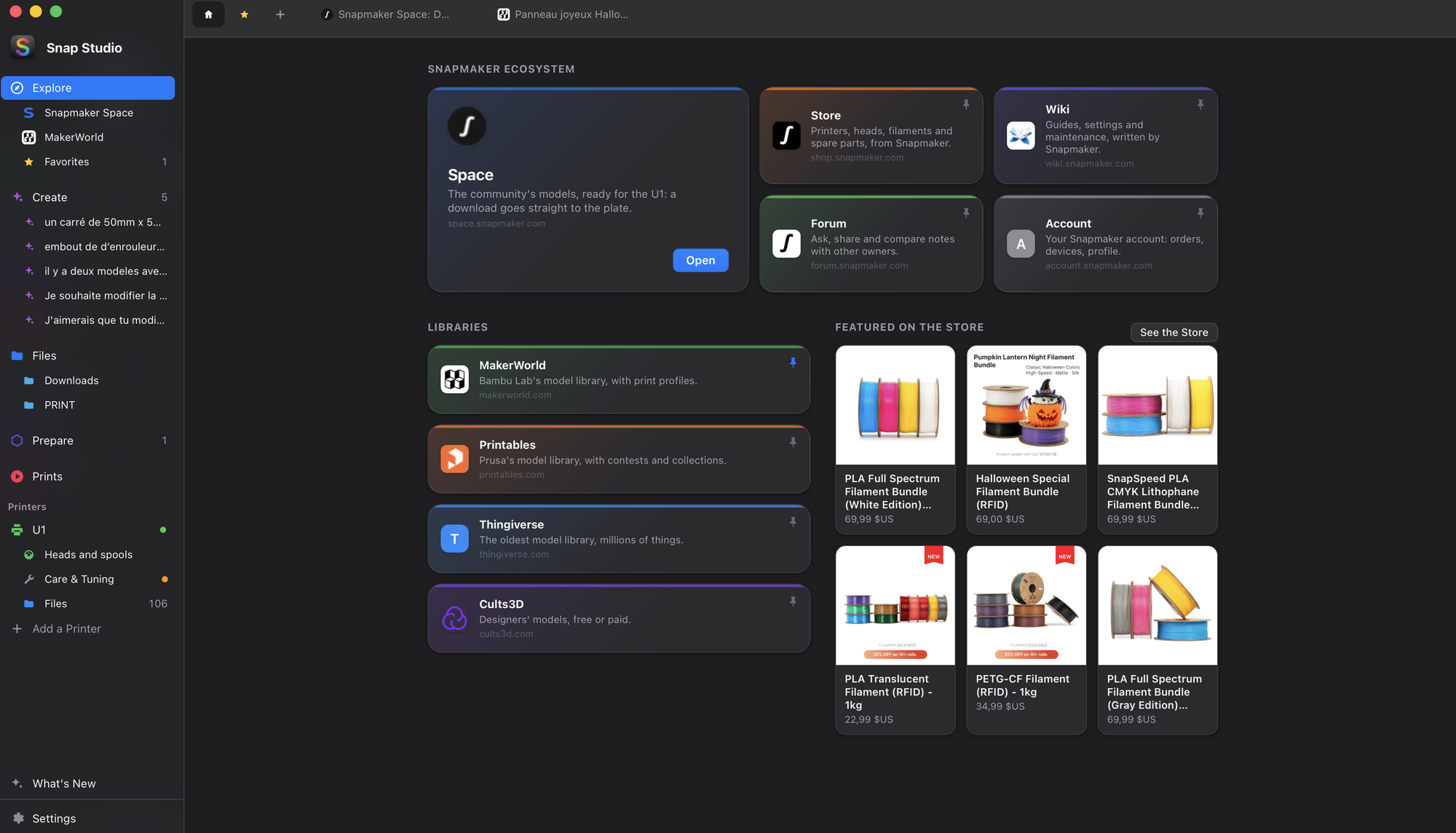This screenshot has height=833, width=1456.
Task: Open the home tab icon
Action: click(208, 15)
